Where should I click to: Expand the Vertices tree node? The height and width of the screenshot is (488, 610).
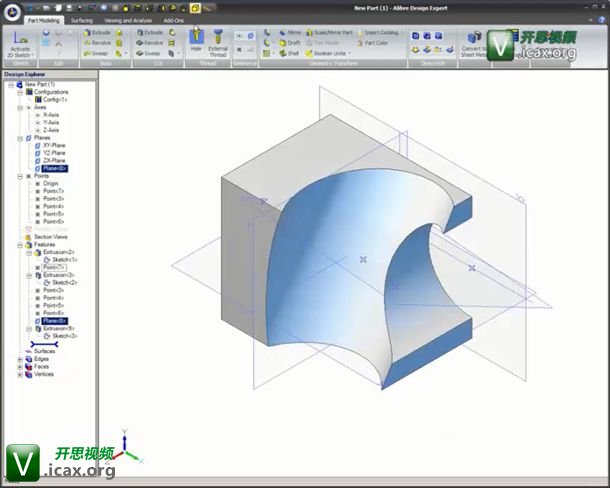coord(20,374)
